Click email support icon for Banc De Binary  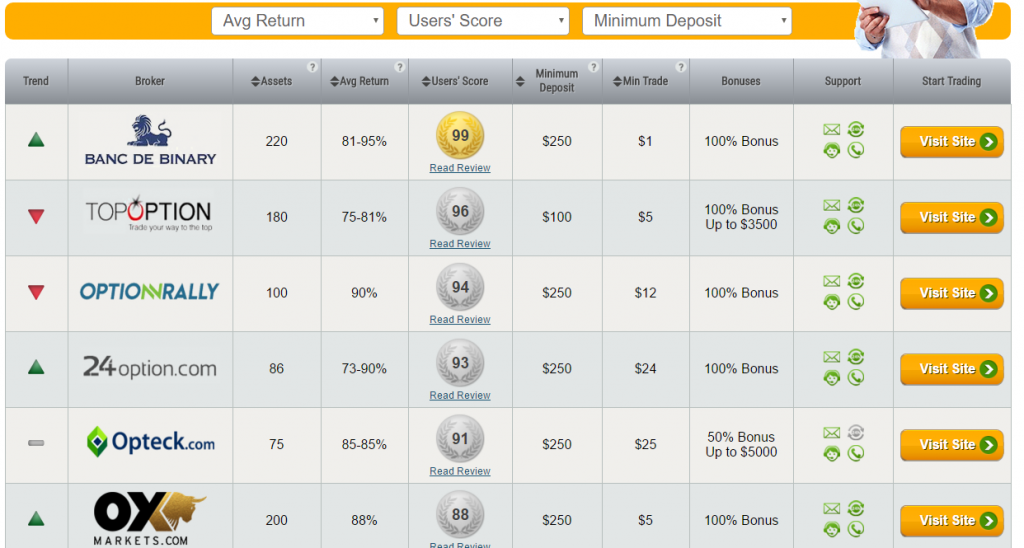coord(831,129)
